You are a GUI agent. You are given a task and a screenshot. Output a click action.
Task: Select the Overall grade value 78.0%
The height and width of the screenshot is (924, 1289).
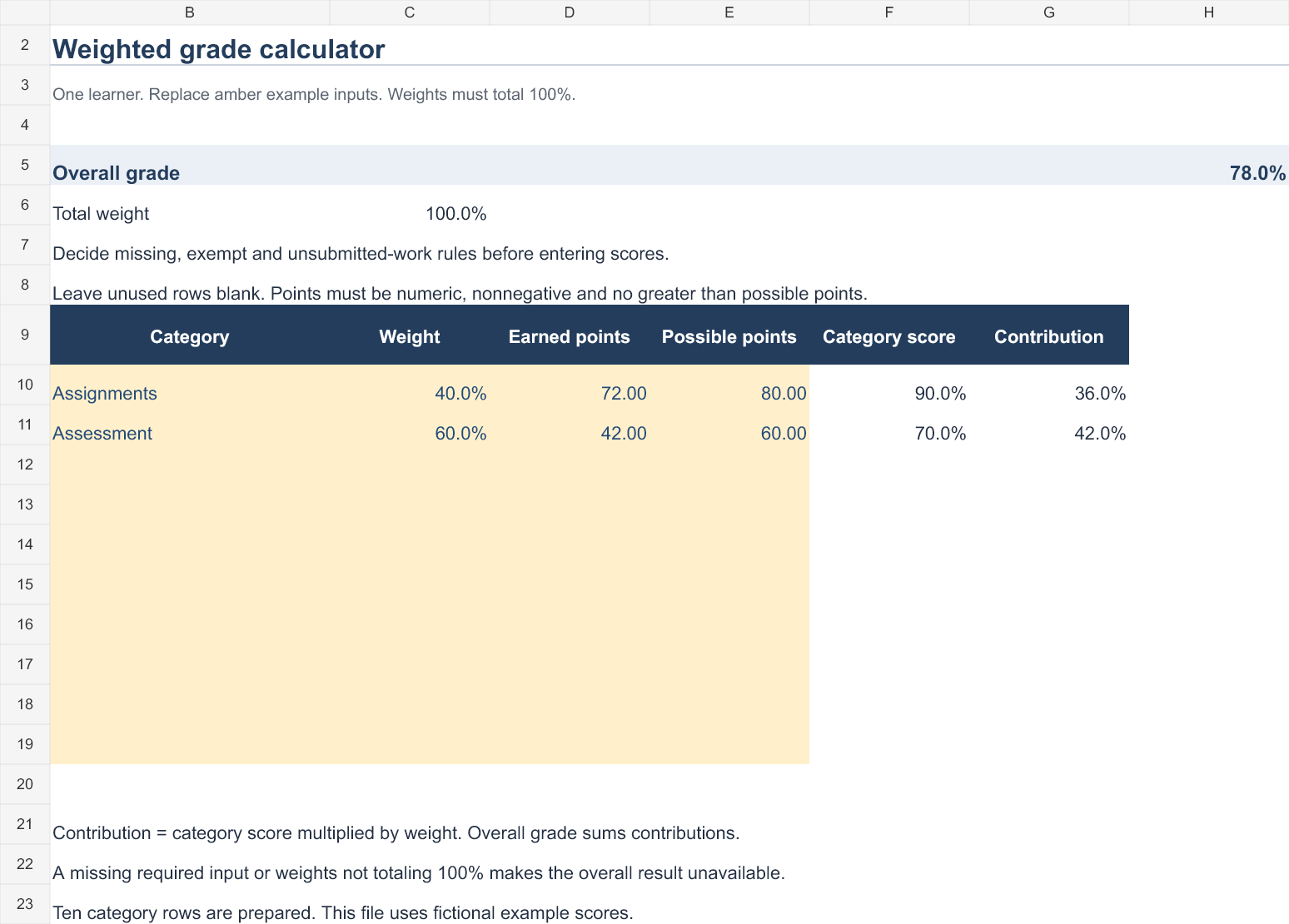[1257, 173]
